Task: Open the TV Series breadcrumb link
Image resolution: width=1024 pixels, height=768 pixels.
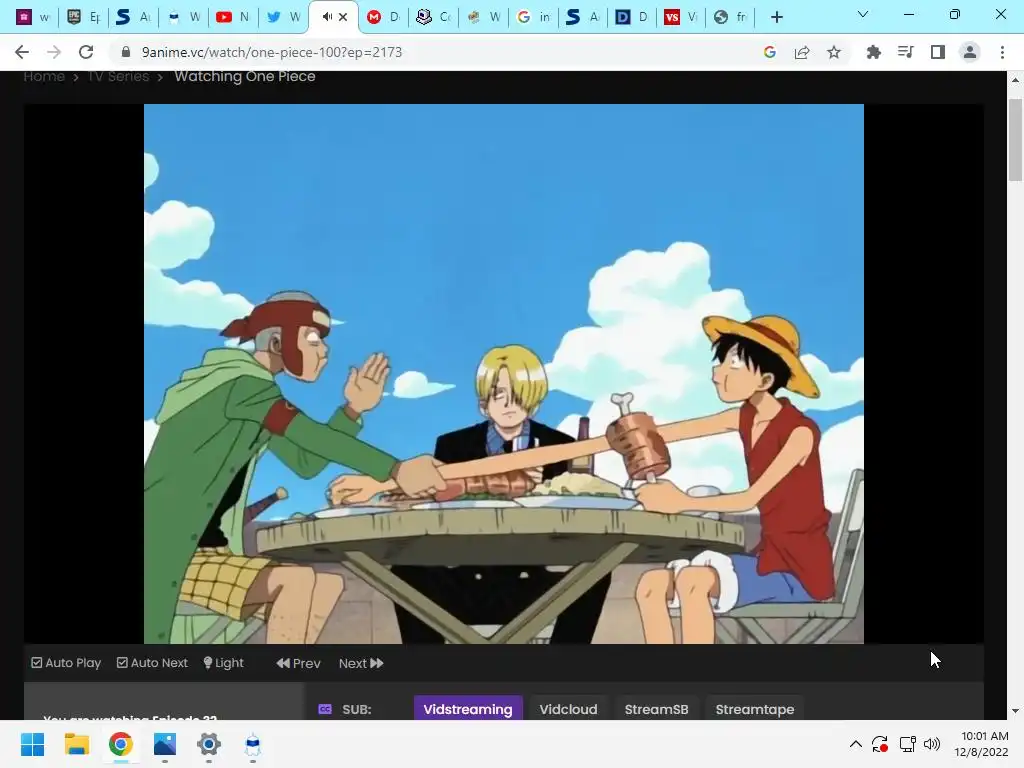Action: (118, 76)
